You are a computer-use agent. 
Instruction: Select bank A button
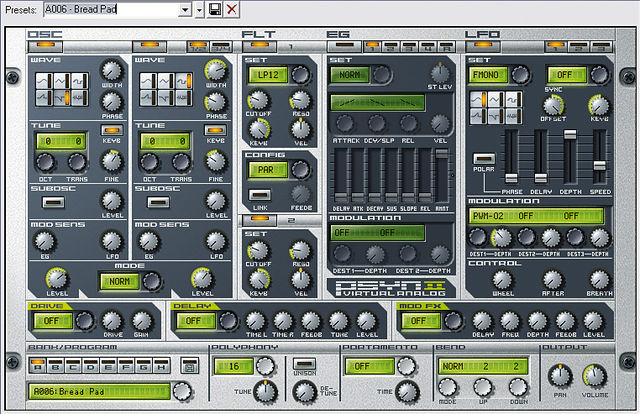point(38,365)
